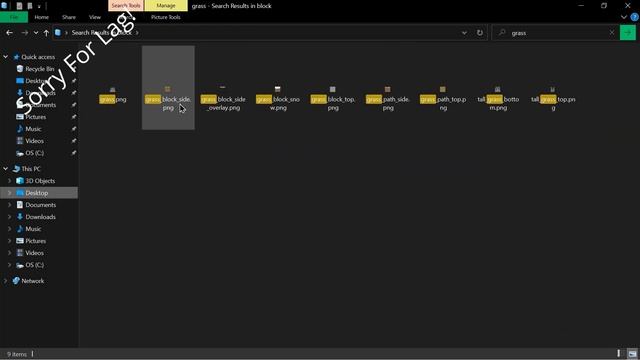Open the Quick Access Toolbar customize dropdown
Image resolution: width=640 pixels, height=360 pixels.
pos(39,6)
